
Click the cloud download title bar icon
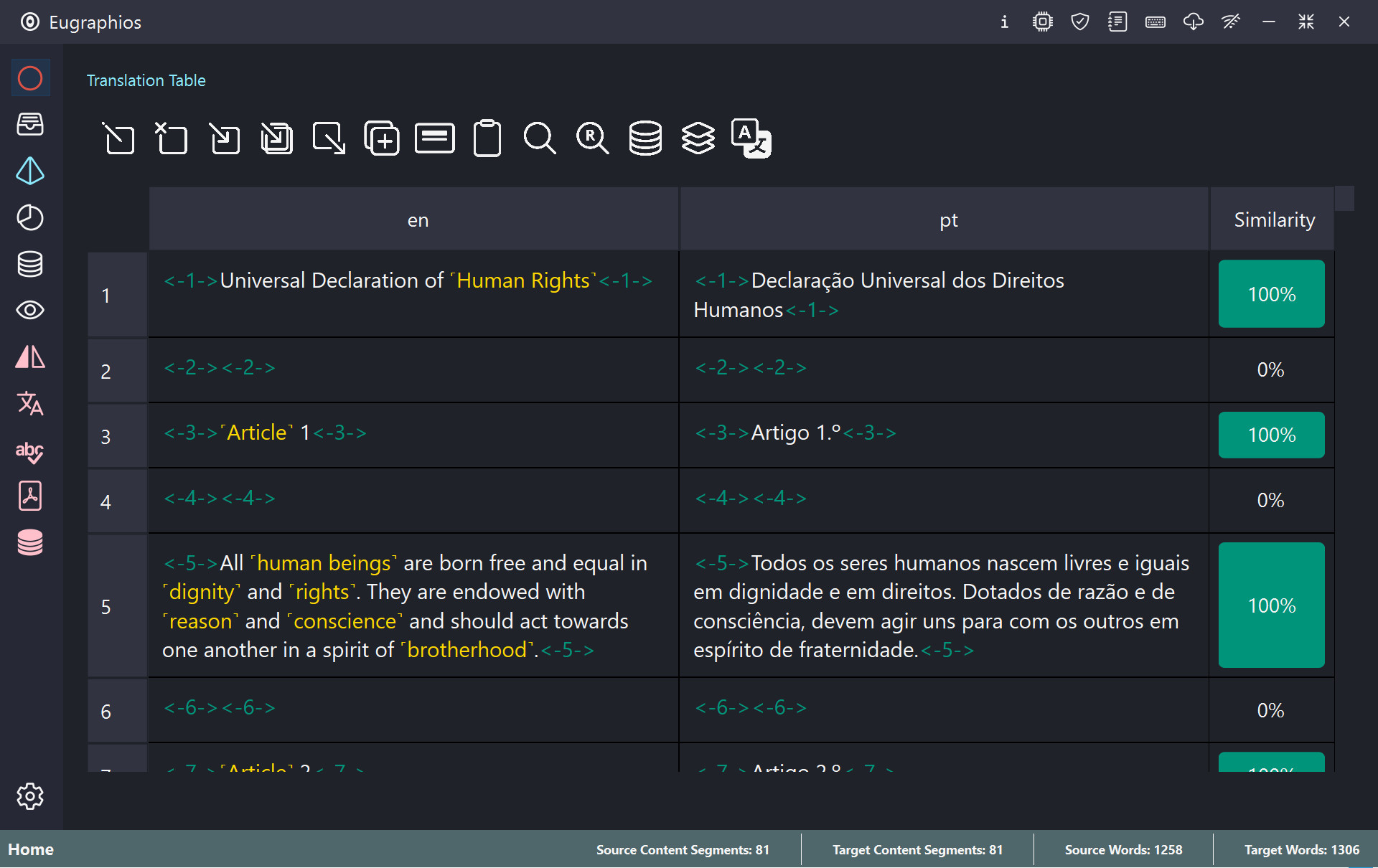[x=1193, y=22]
